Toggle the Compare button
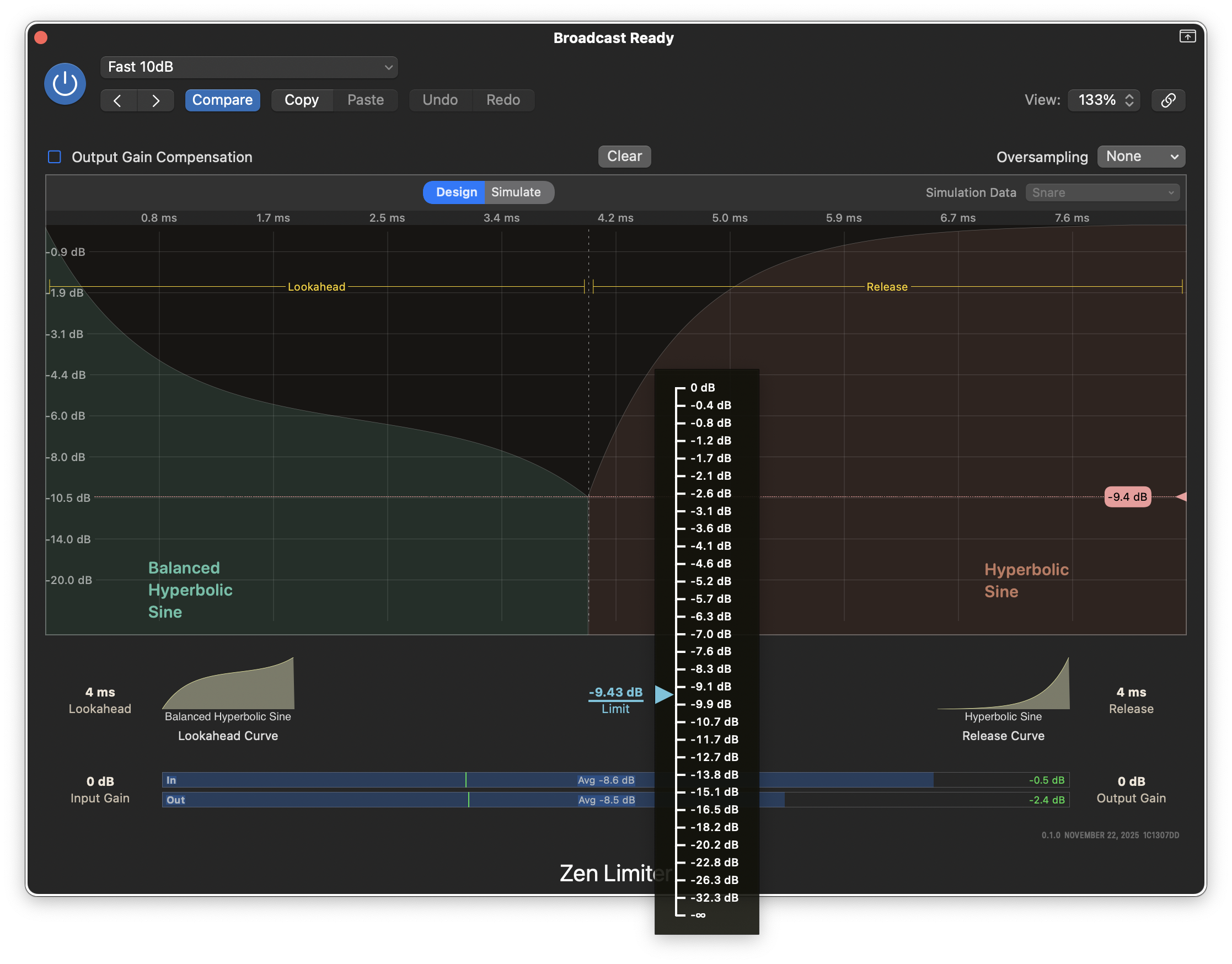 click(222, 100)
